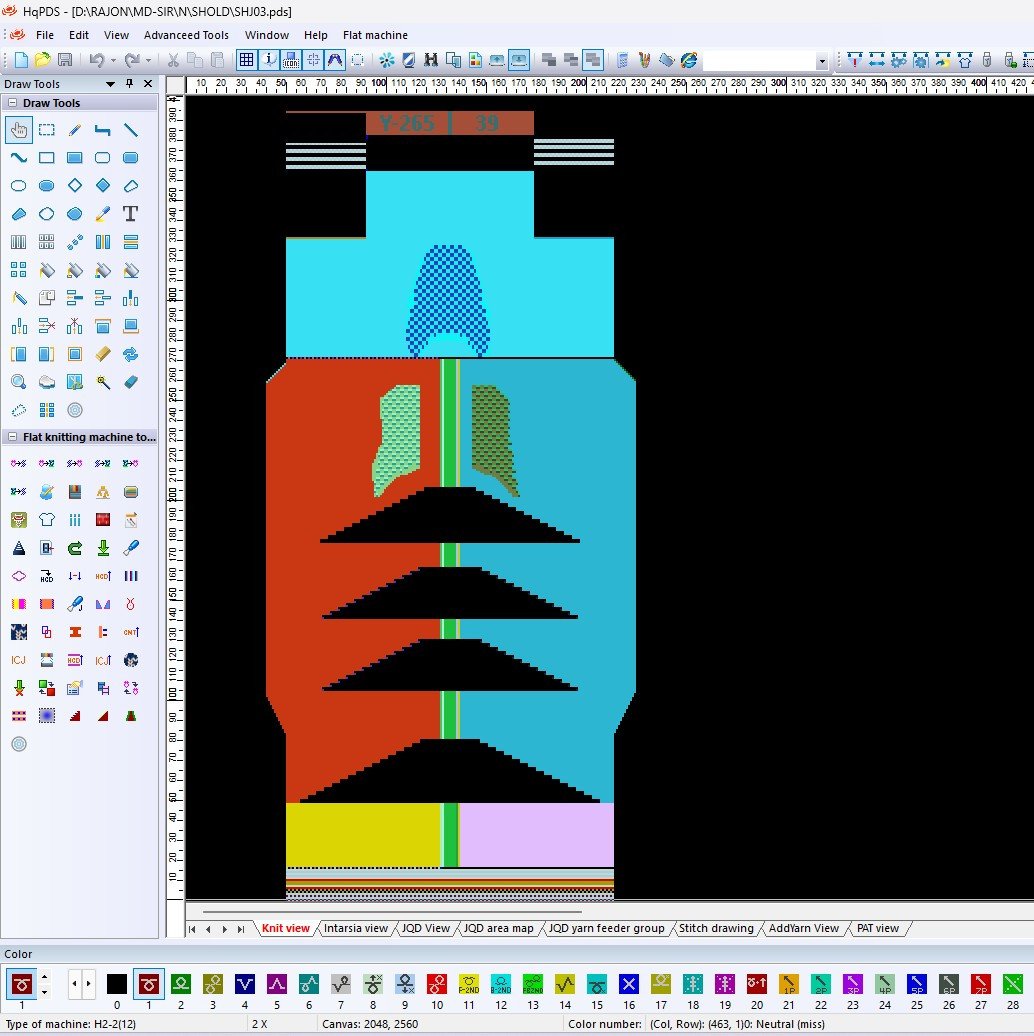Open the empty toolbar combo box dropdown

point(822,61)
